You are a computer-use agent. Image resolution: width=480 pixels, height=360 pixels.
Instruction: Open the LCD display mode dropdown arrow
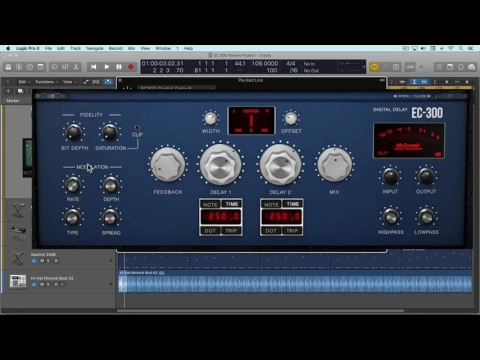364,67
